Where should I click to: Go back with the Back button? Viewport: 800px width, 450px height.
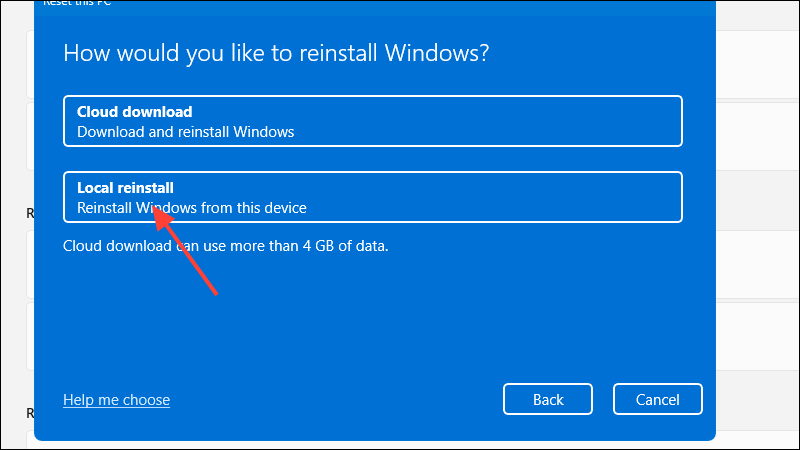coord(547,399)
